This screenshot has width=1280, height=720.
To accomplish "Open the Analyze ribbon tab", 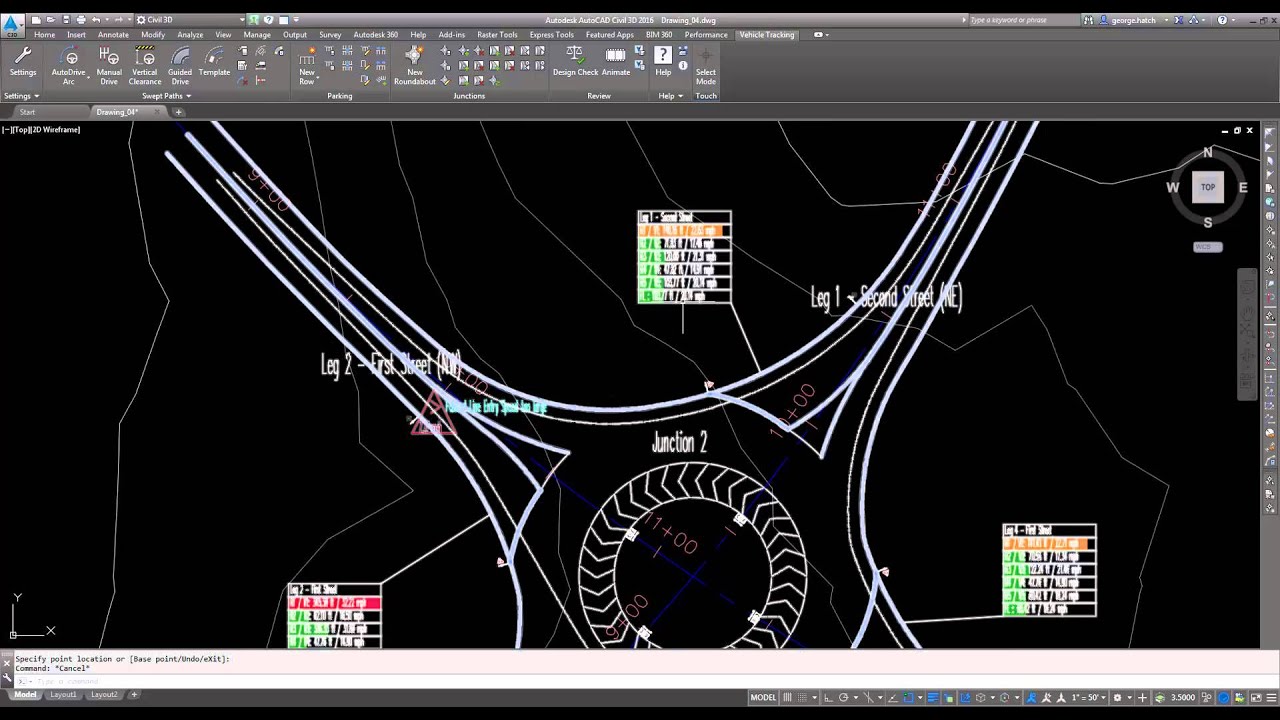I will 190,35.
